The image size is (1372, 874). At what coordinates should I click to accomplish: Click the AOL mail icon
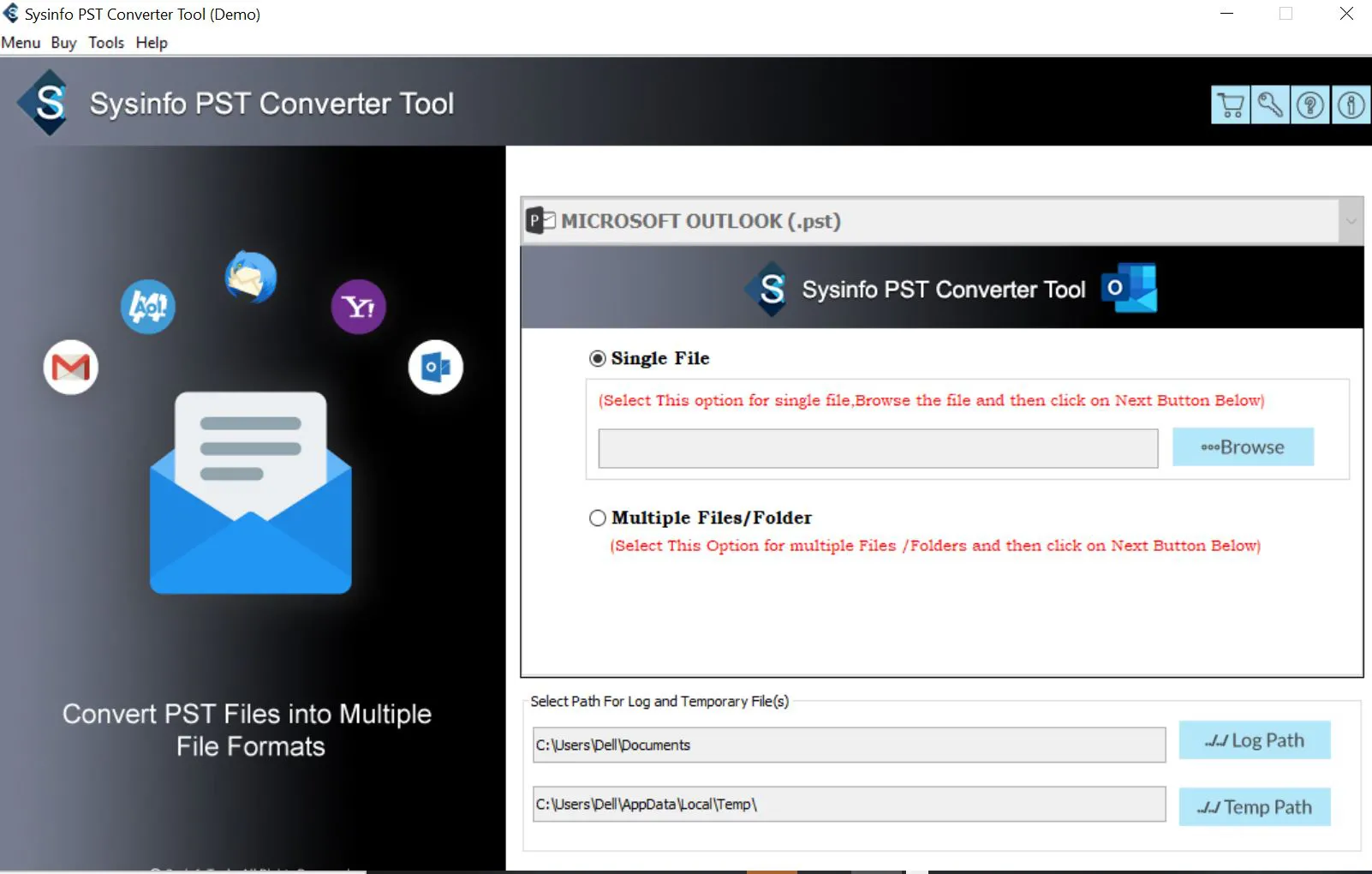click(x=148, y=307)
